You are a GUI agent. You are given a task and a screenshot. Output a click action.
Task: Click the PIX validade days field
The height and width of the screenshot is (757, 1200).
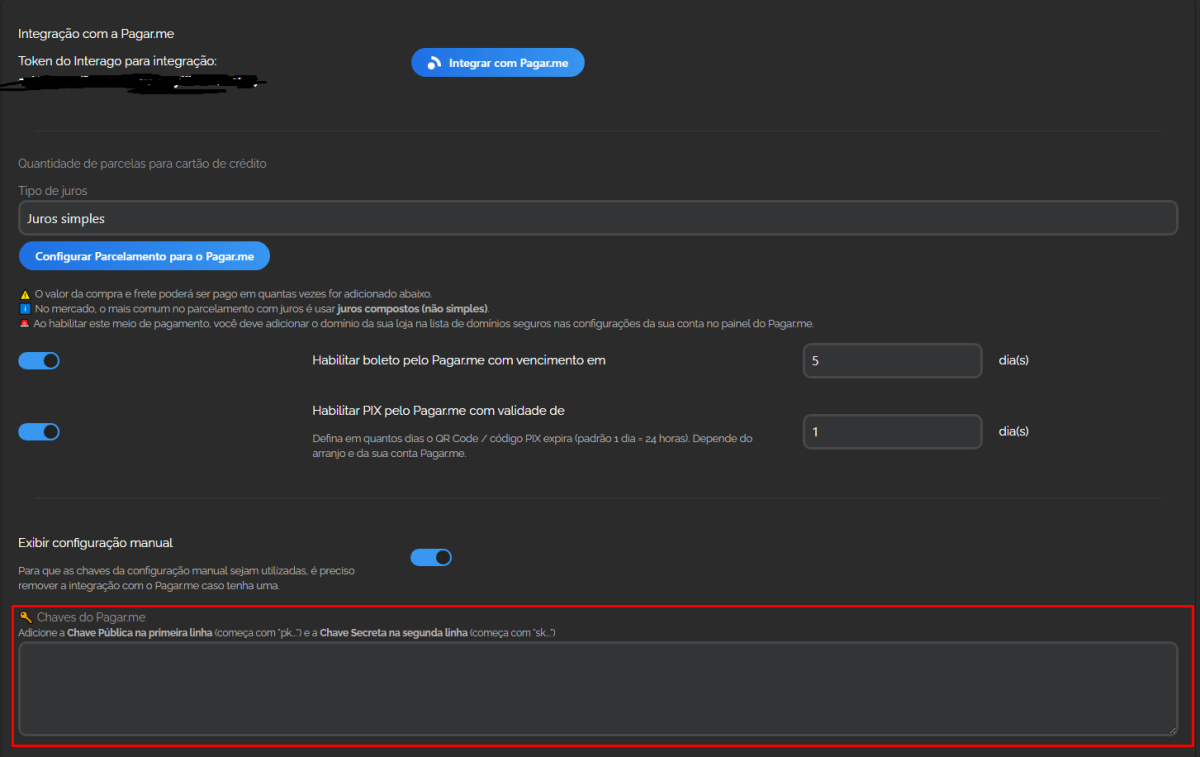[892, 432]
